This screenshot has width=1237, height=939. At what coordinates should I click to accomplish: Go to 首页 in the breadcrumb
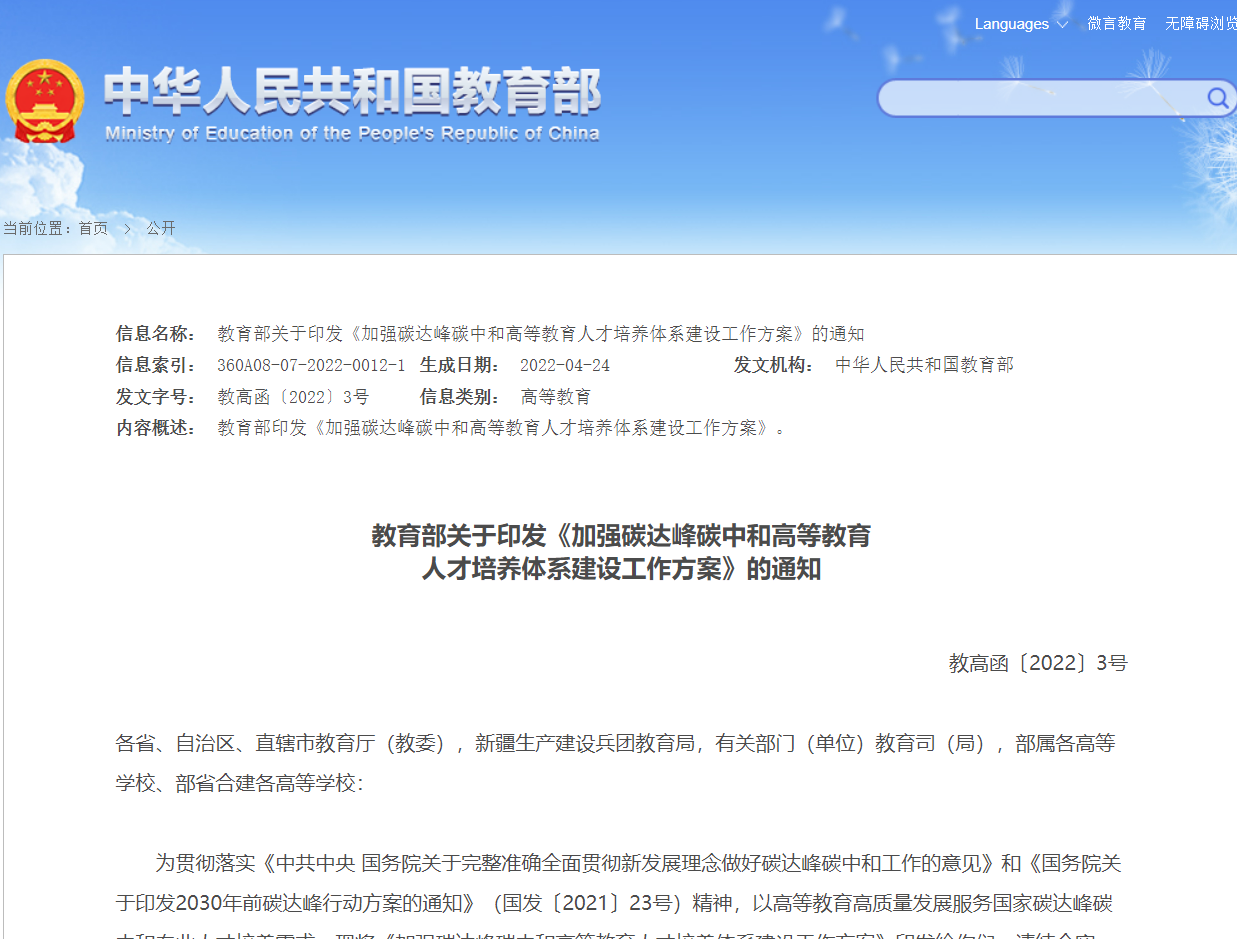(x=93, y=229)
